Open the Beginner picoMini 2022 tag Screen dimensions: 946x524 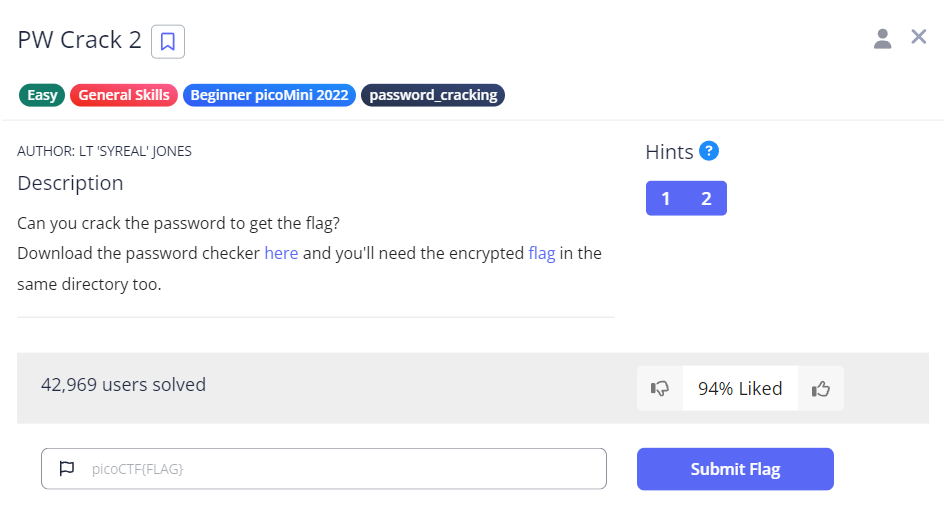point(269,95)
